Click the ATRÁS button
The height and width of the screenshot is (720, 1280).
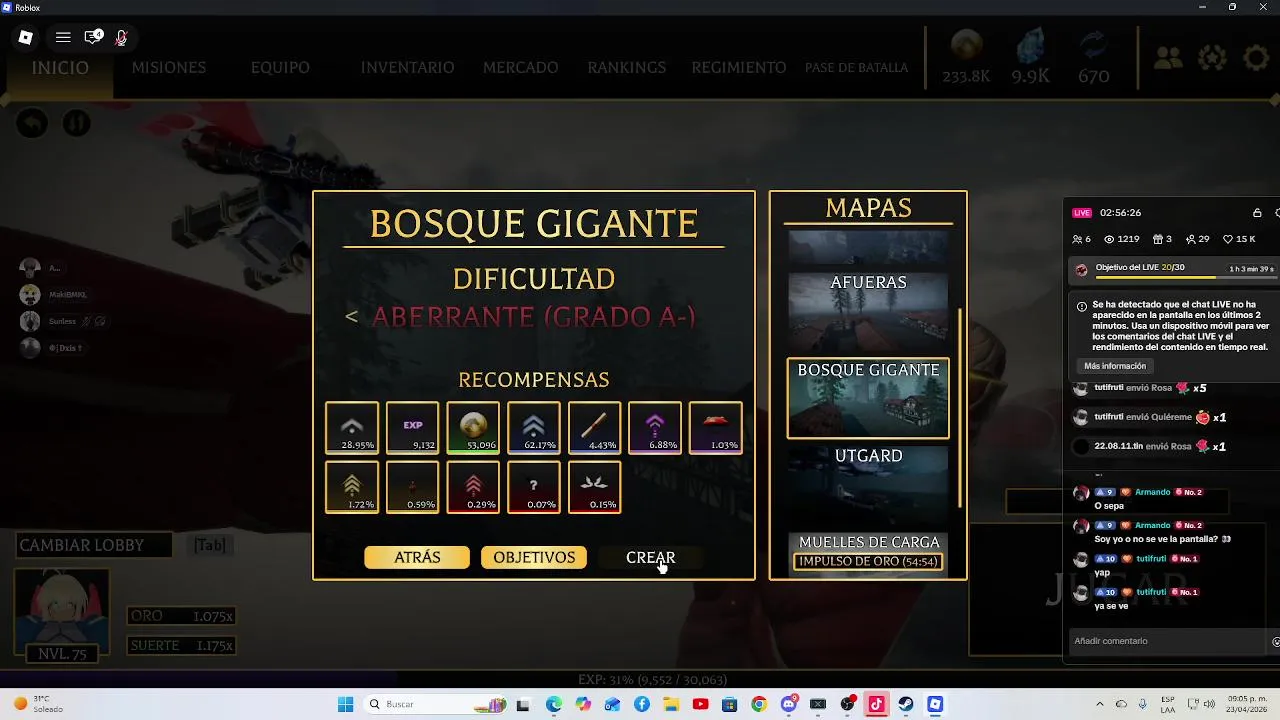pyautogui.click(x=417, y=557)
